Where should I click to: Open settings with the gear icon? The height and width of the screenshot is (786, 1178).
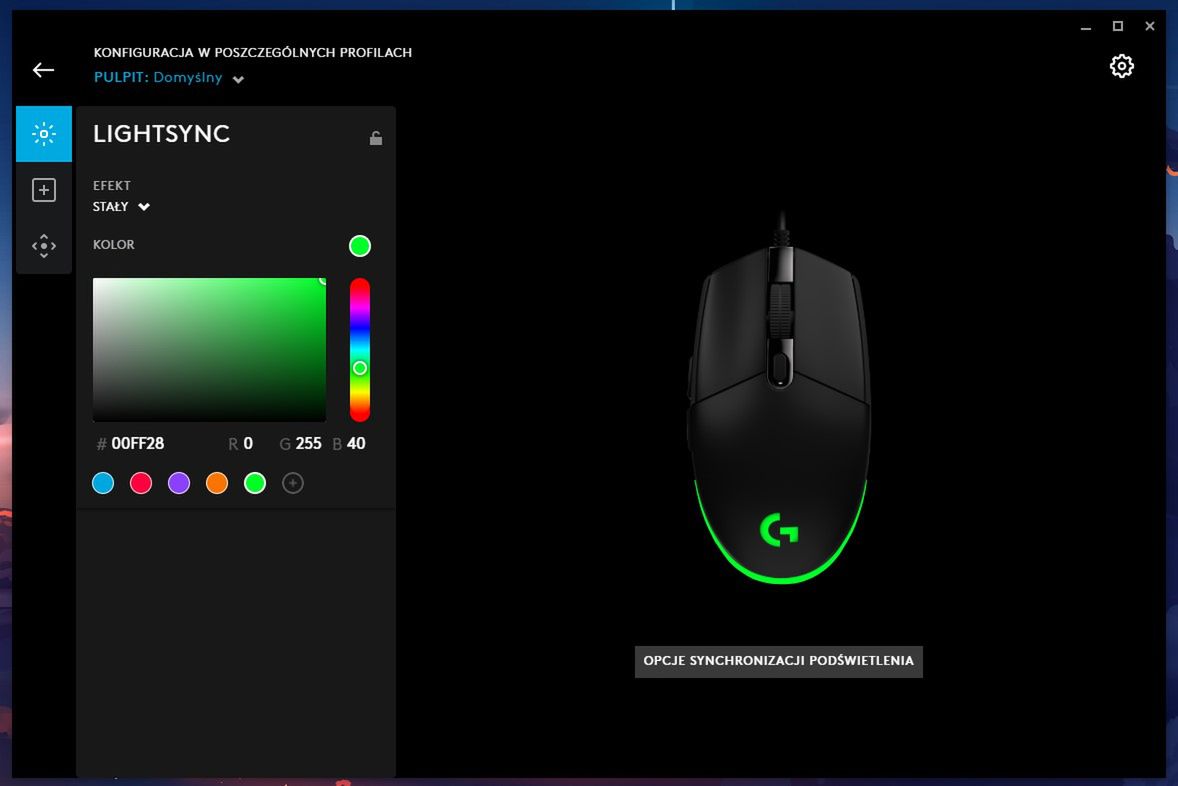coord(1121,66)
